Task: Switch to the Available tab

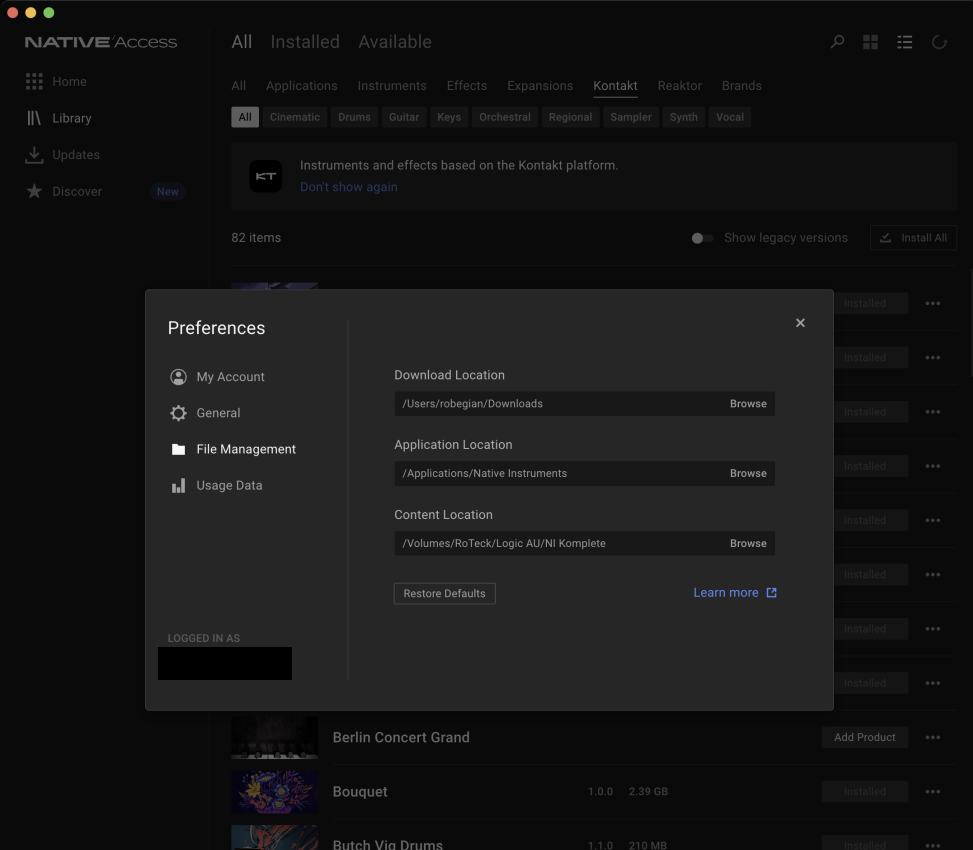Action: (395, 42)
